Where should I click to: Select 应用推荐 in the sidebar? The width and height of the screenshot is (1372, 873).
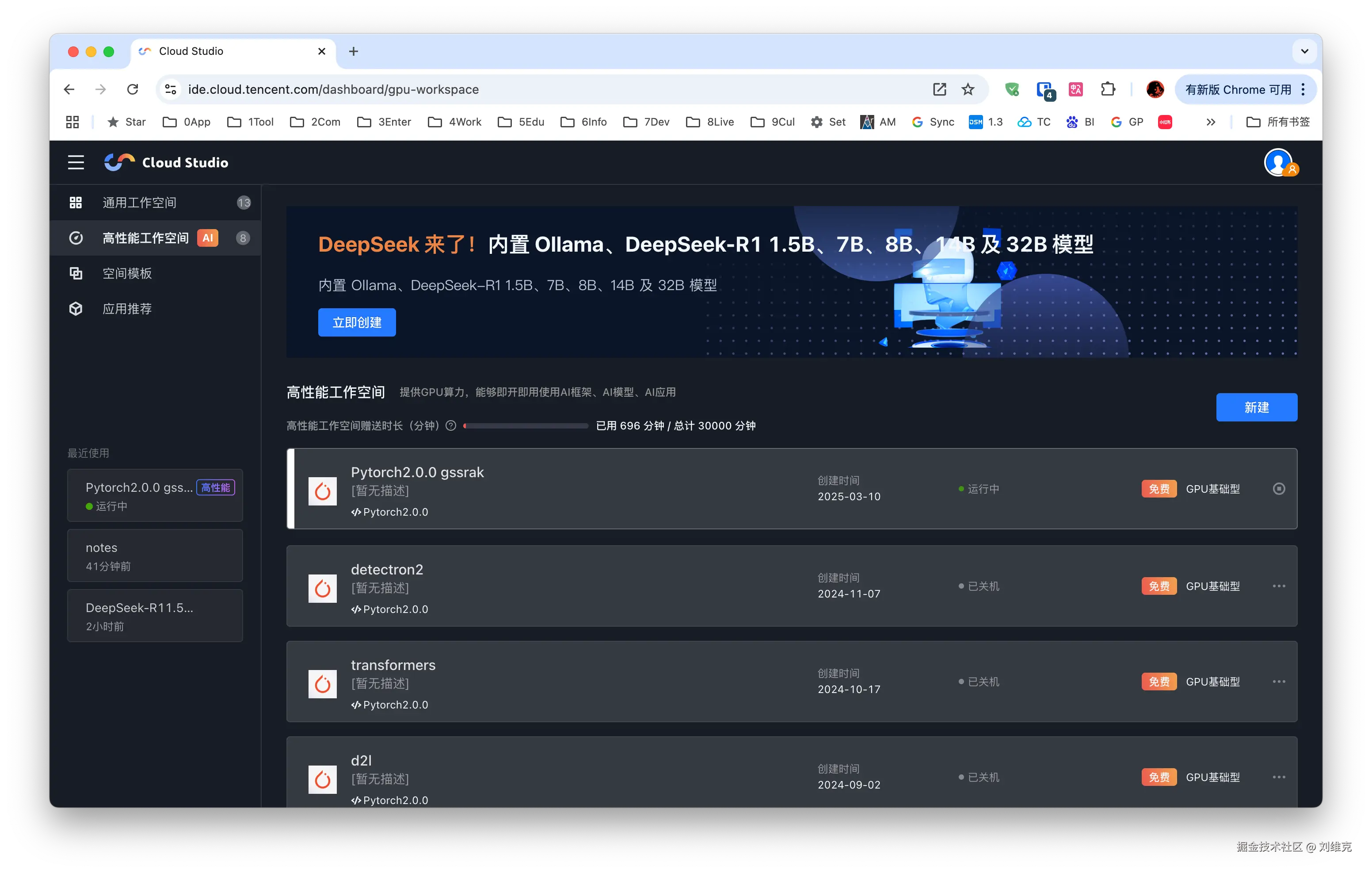pyautogui.click(x=127, y=309)
